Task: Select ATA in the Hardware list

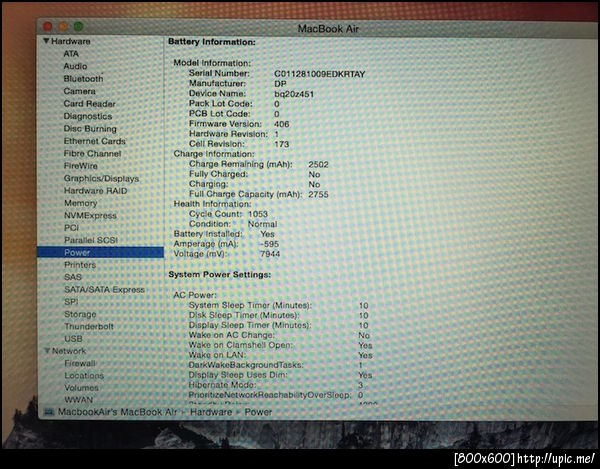Action: click(x=71, y=54)
